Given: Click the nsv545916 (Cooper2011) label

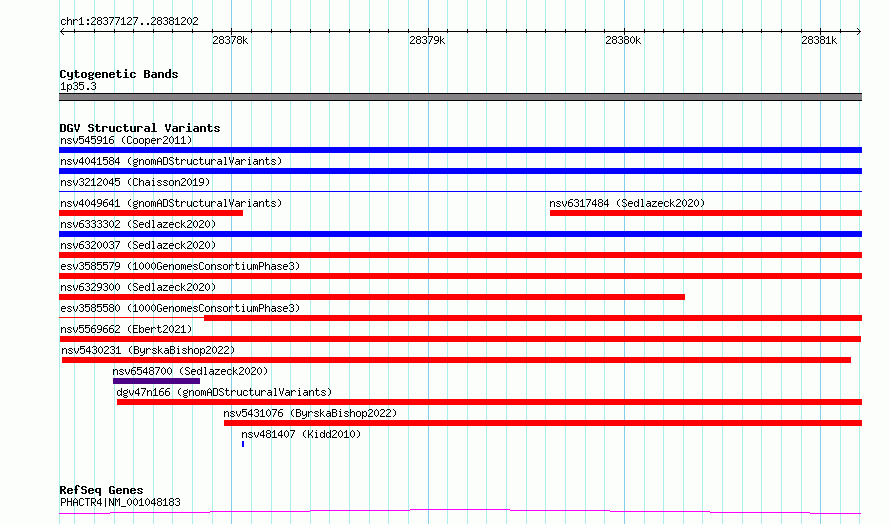Looking at the screenshot, I should 126,140.
